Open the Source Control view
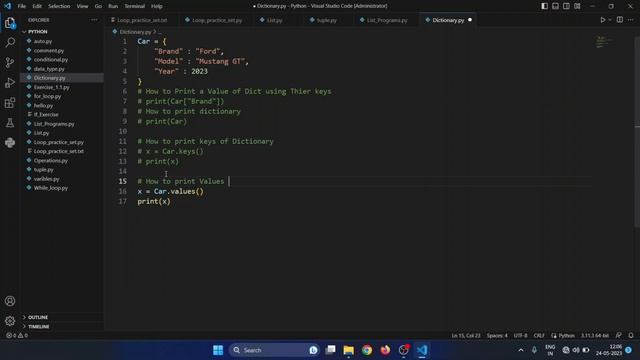Viewport: 640px width, 360px height. (10, 62)
